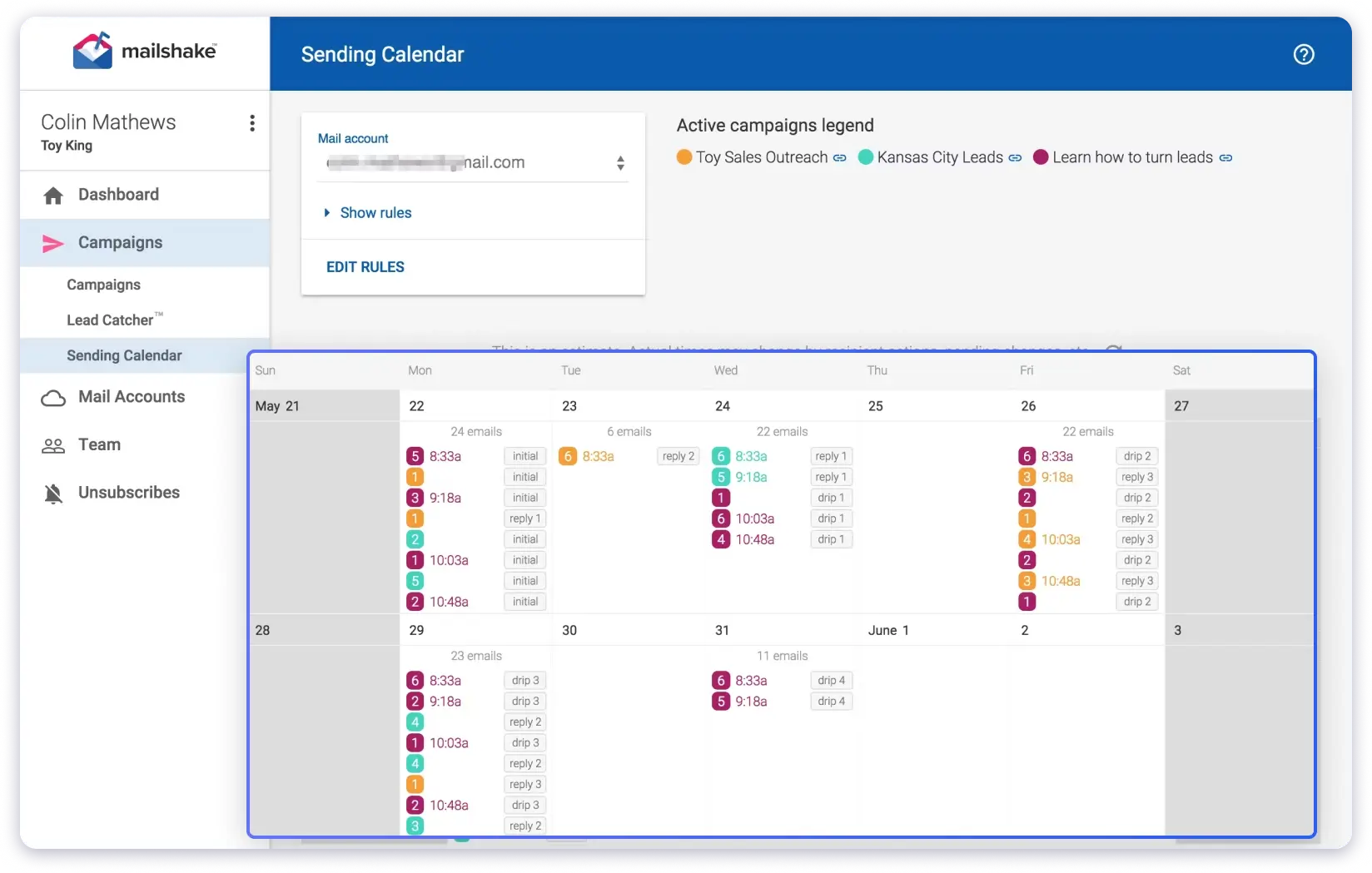Click badge 6 at 8:33a on May 29
Viewport: 1372px width, 873px height.
pos(415,681)
